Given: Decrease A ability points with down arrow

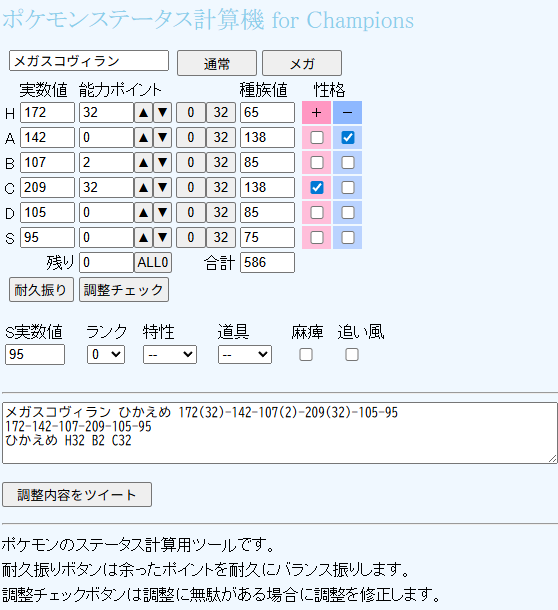Looking at the screenshot, I should click(x=162, y=137).
